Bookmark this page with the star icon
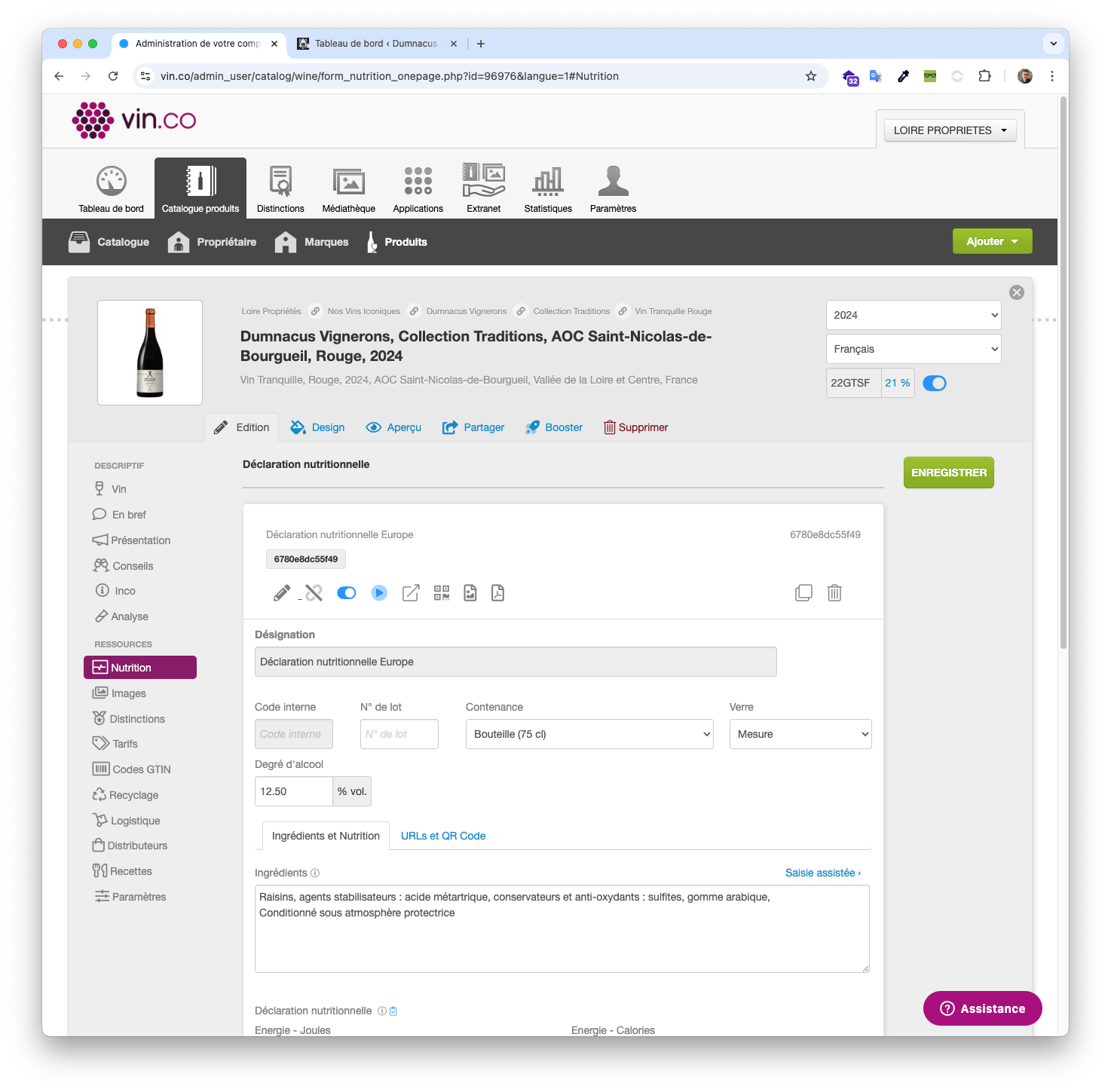The width and height of the screenshot is (1111, 1092). [811, 76]
